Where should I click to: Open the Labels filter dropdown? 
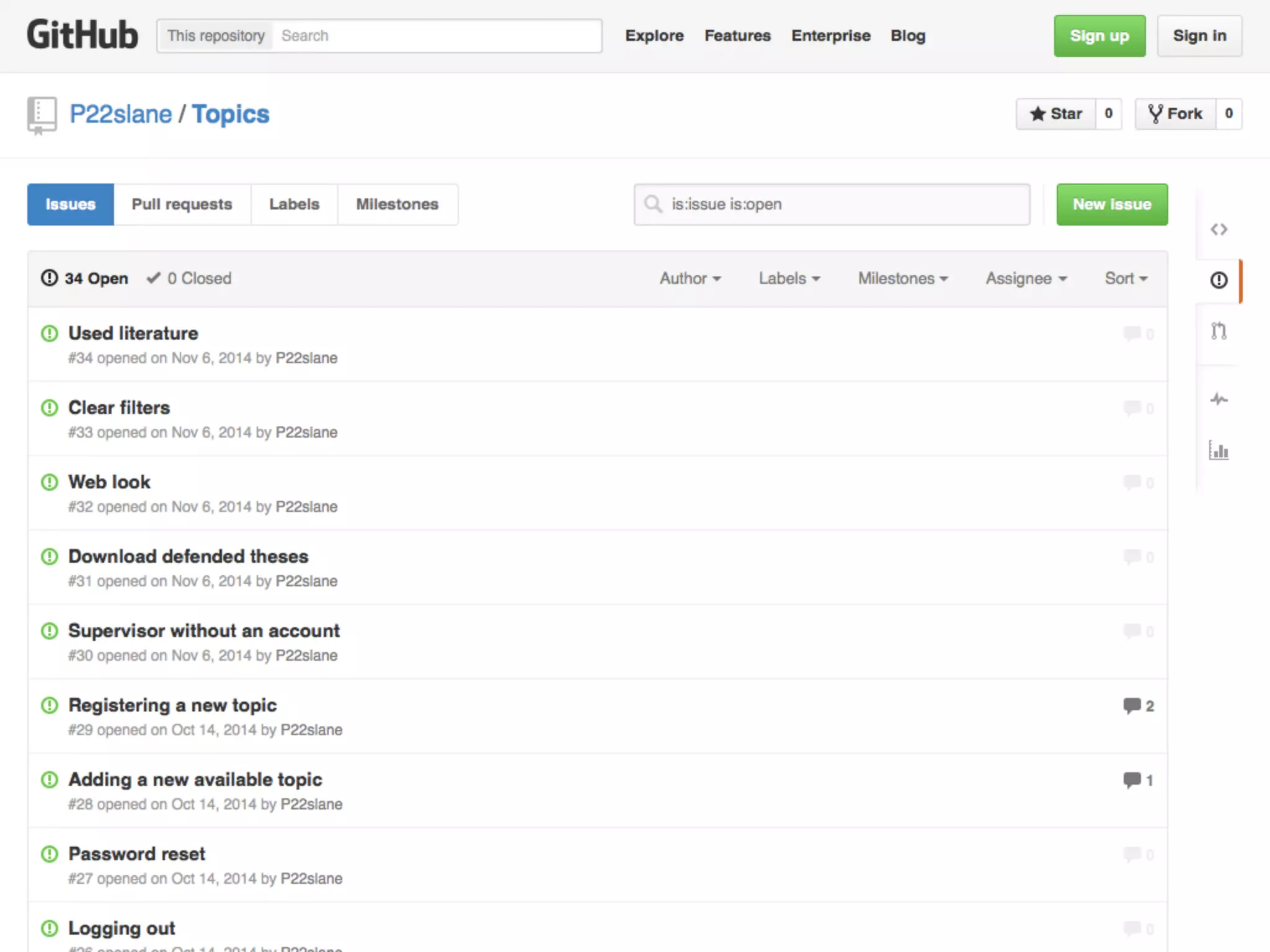coord(789,279)
